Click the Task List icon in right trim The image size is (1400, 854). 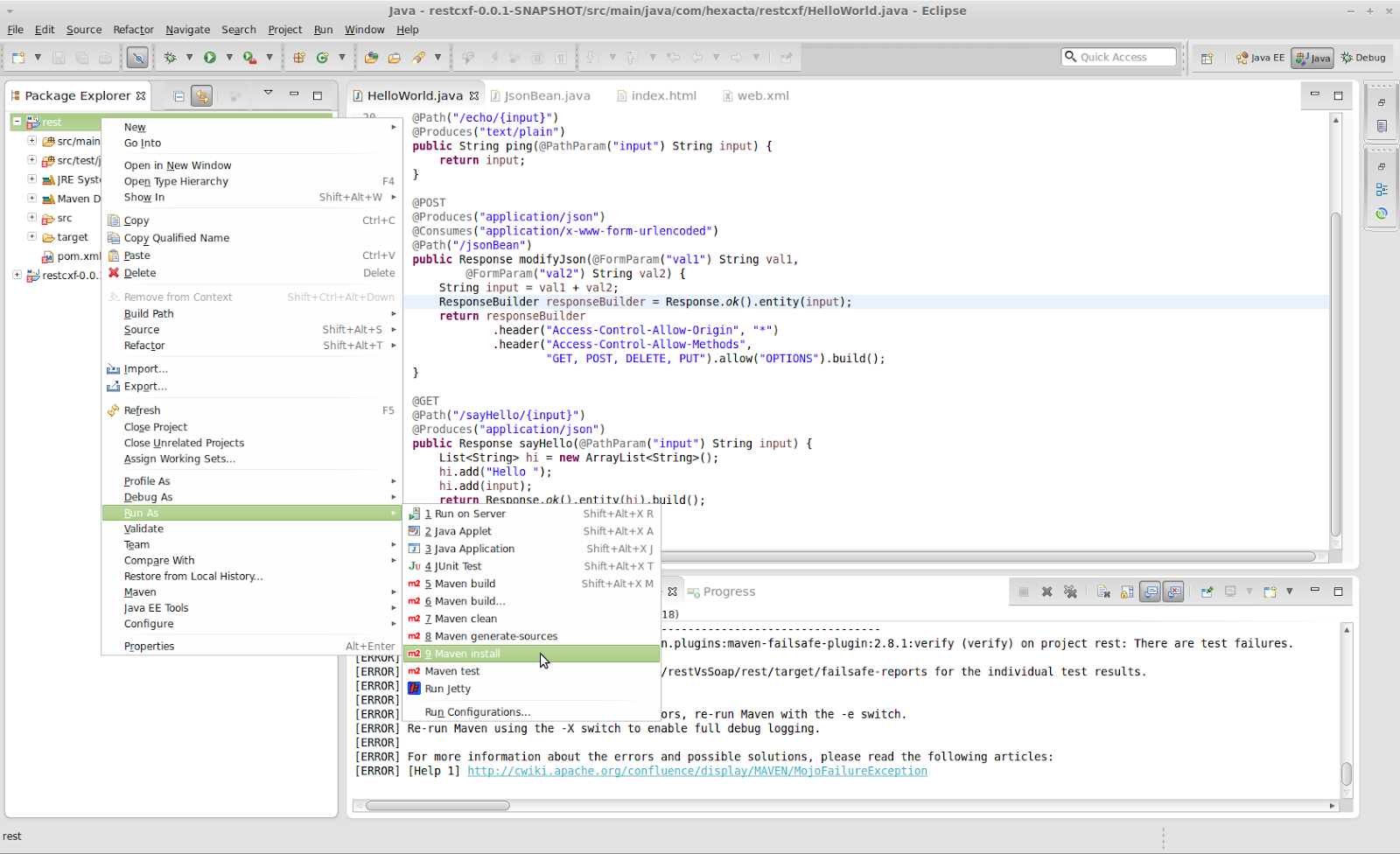(1382, 126)
